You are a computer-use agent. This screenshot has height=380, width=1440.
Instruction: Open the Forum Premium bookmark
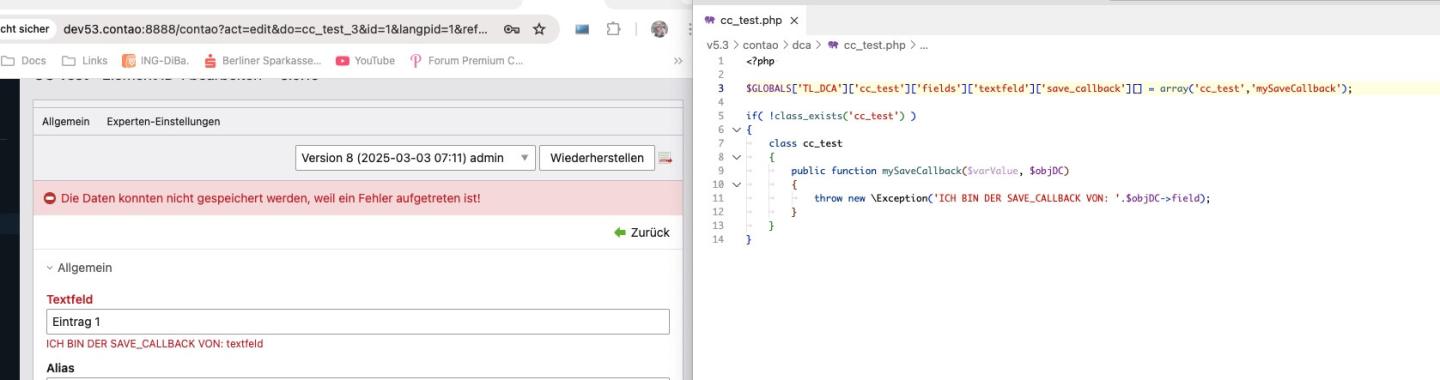coord(466,60)
